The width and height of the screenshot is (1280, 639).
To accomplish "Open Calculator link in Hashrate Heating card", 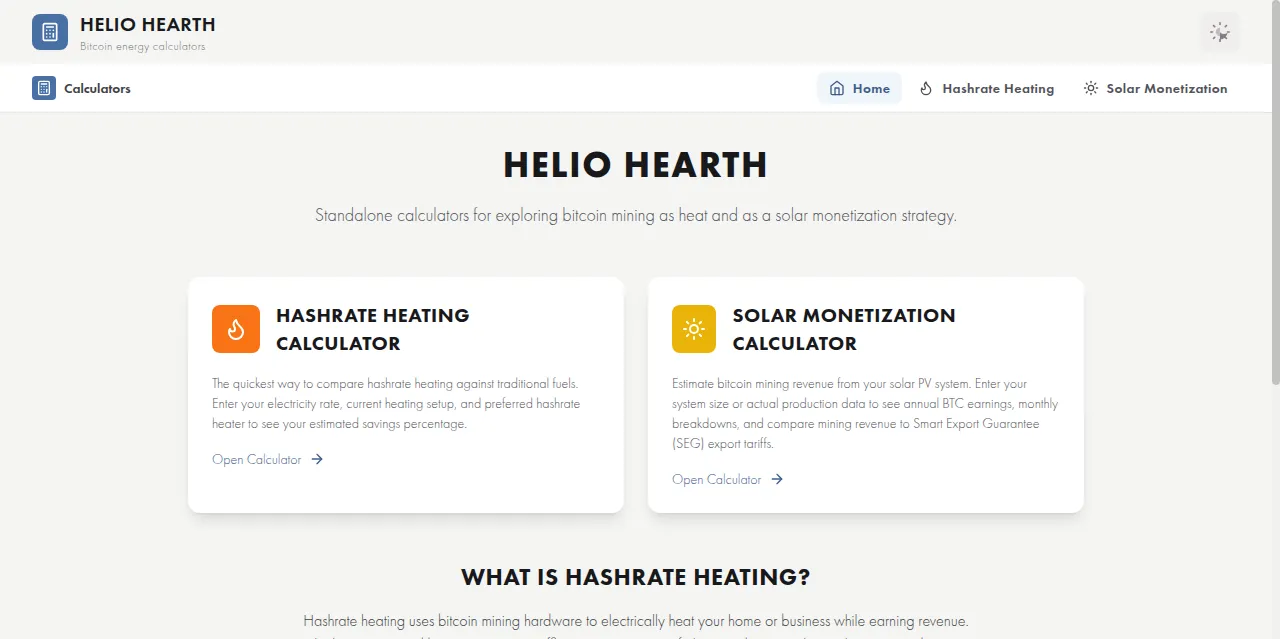I will click(x=267, y=459).
